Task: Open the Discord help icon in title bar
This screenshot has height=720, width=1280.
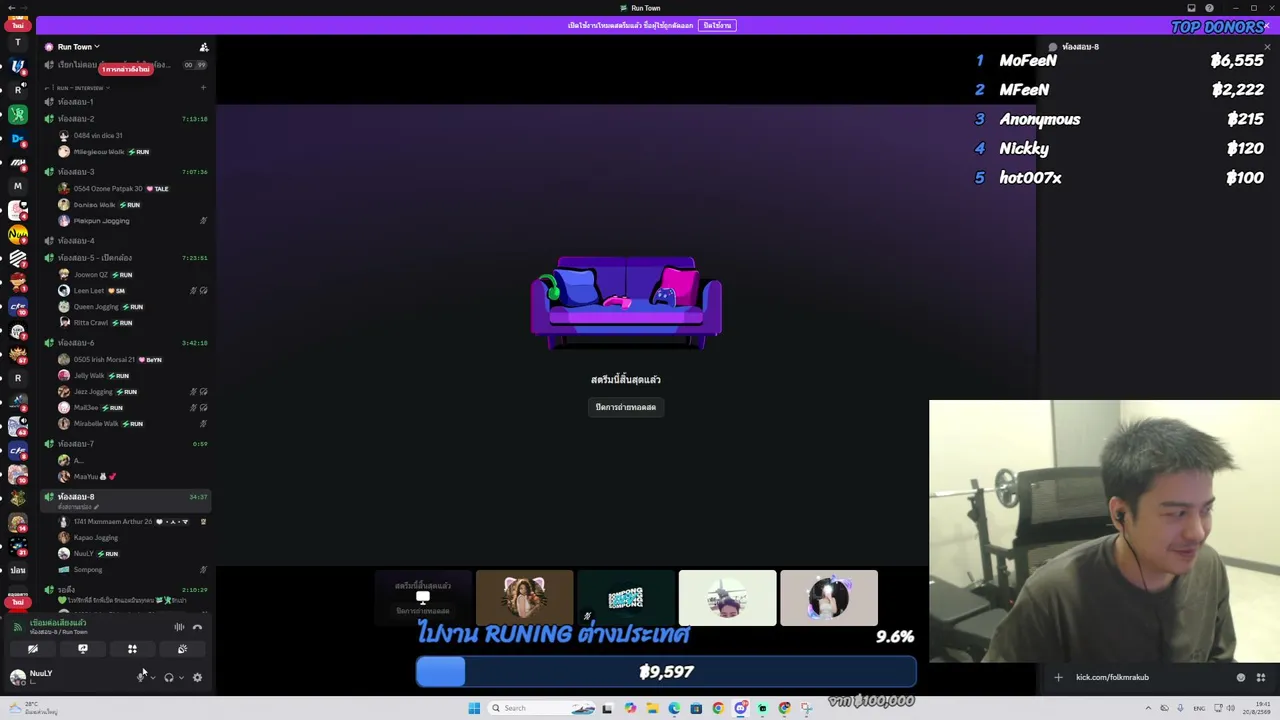Action: click(1209, 8)
